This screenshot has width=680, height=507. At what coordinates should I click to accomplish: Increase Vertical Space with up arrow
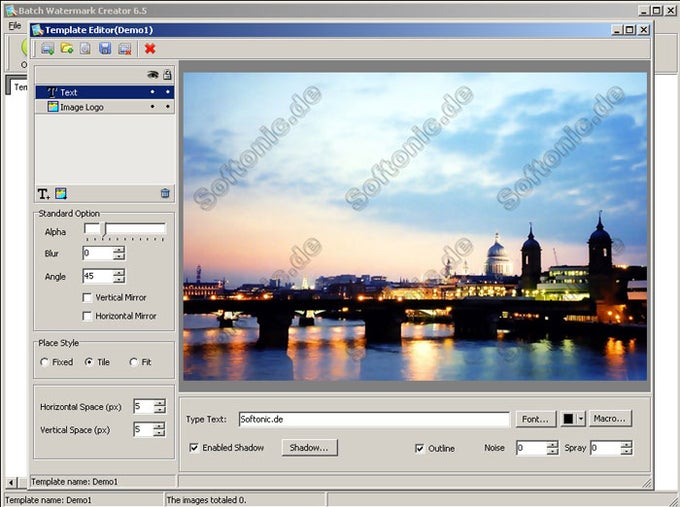click(160, 426)
